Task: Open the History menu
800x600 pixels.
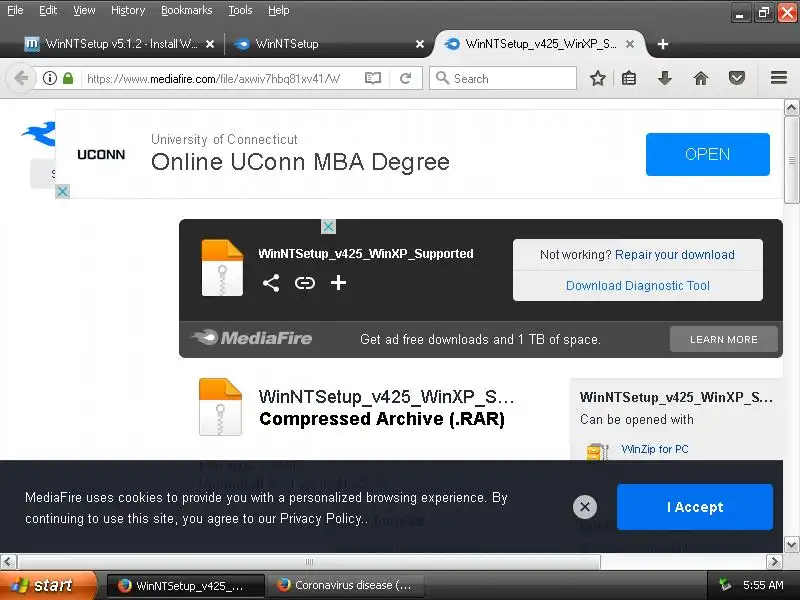Action: [x=128, y=10]
